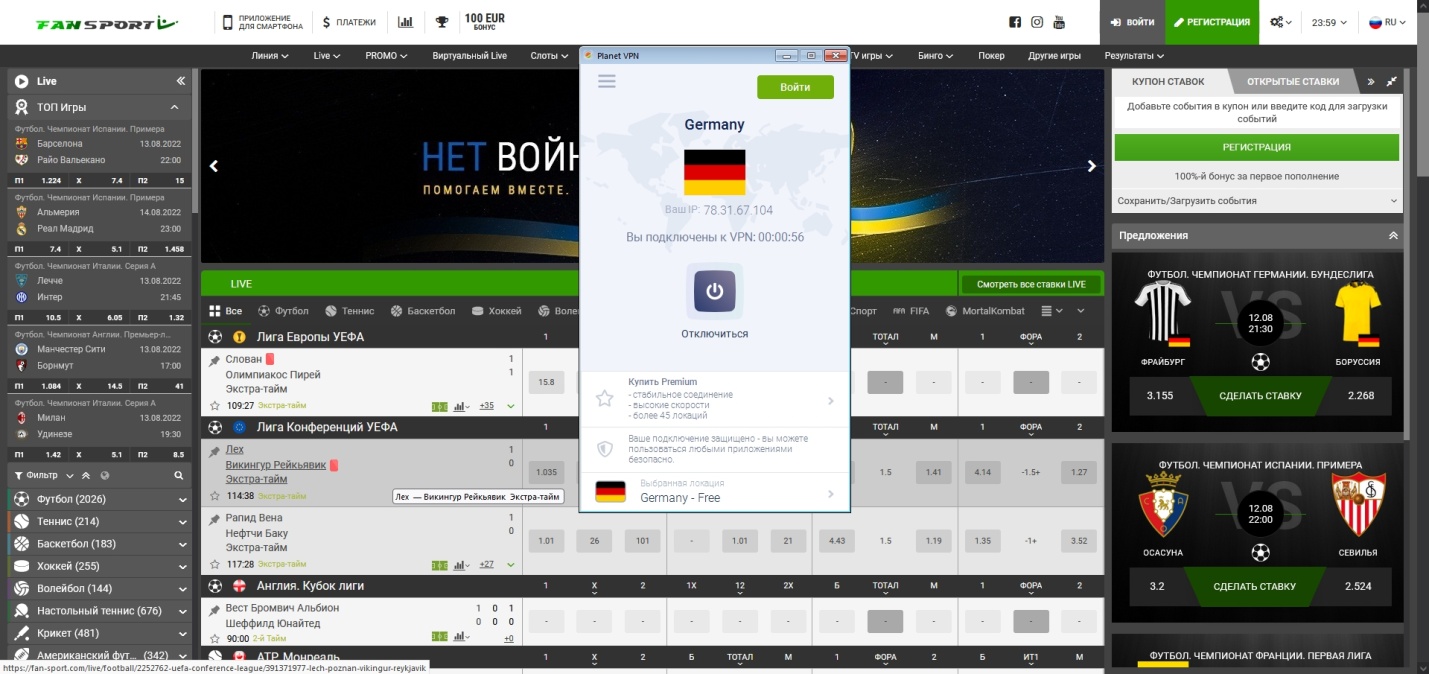Expand Сохранить/Загрузить события dropdown
This screenshot has height=674, width=1429.
(1257, 201)
